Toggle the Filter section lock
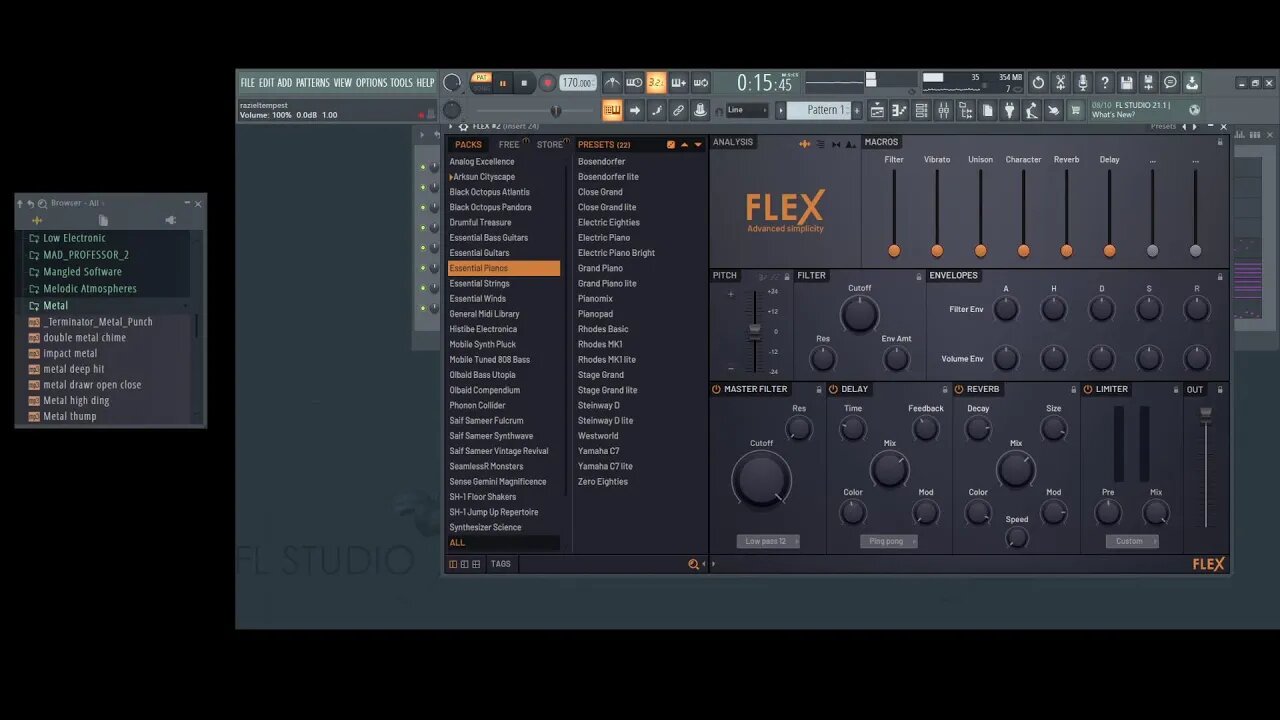Image resolution: width=1280 pixels, height=720 pixels. [x=918, y=276]
